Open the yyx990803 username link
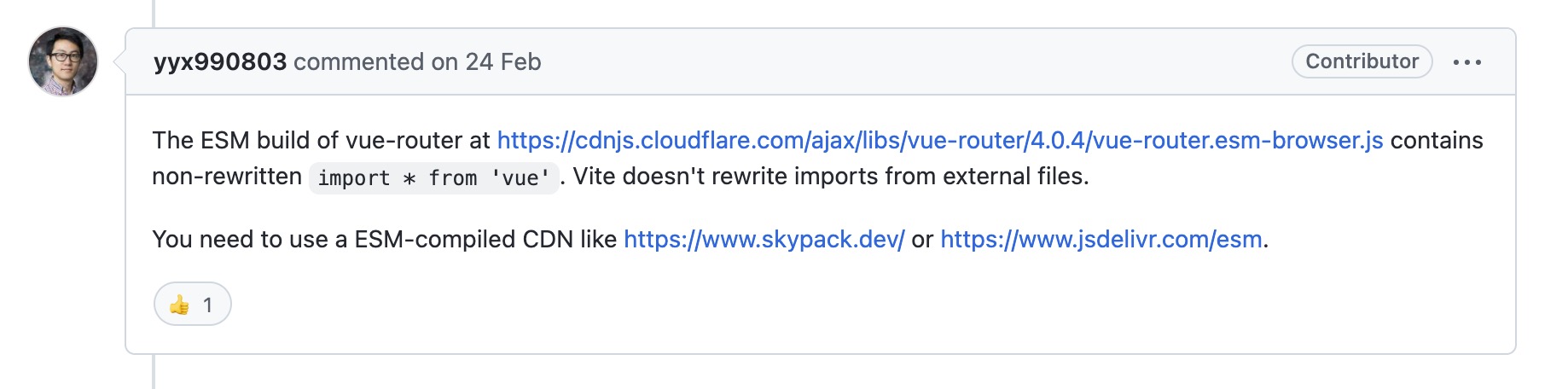The image size is (1568, 389). (x=220, y=61)
